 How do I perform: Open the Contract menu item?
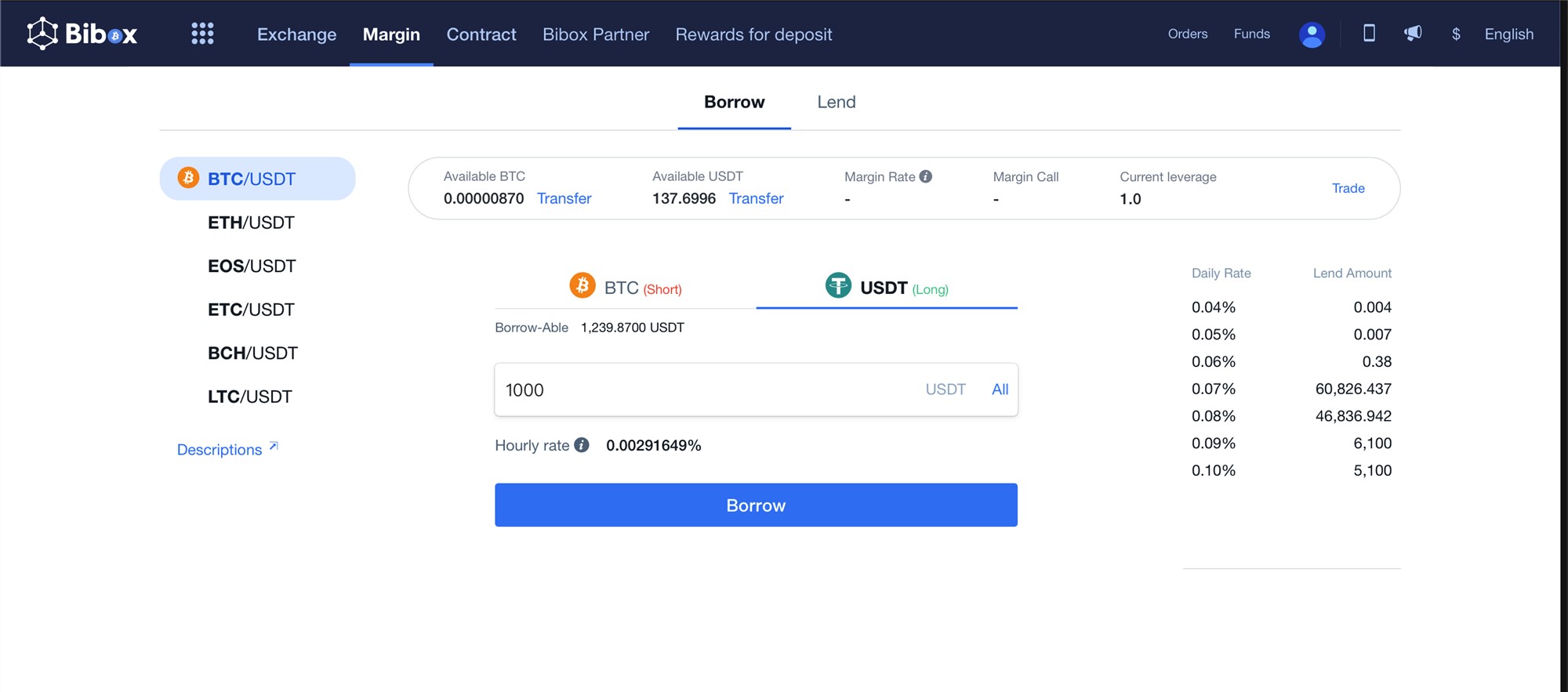pos(481,34)
